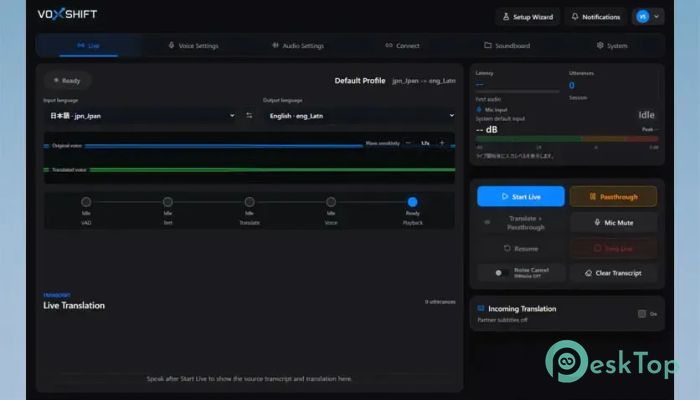Viewport: 700px width, 400px height.
Task: Click the wave sensitivity value field
Action: [425, 143]
